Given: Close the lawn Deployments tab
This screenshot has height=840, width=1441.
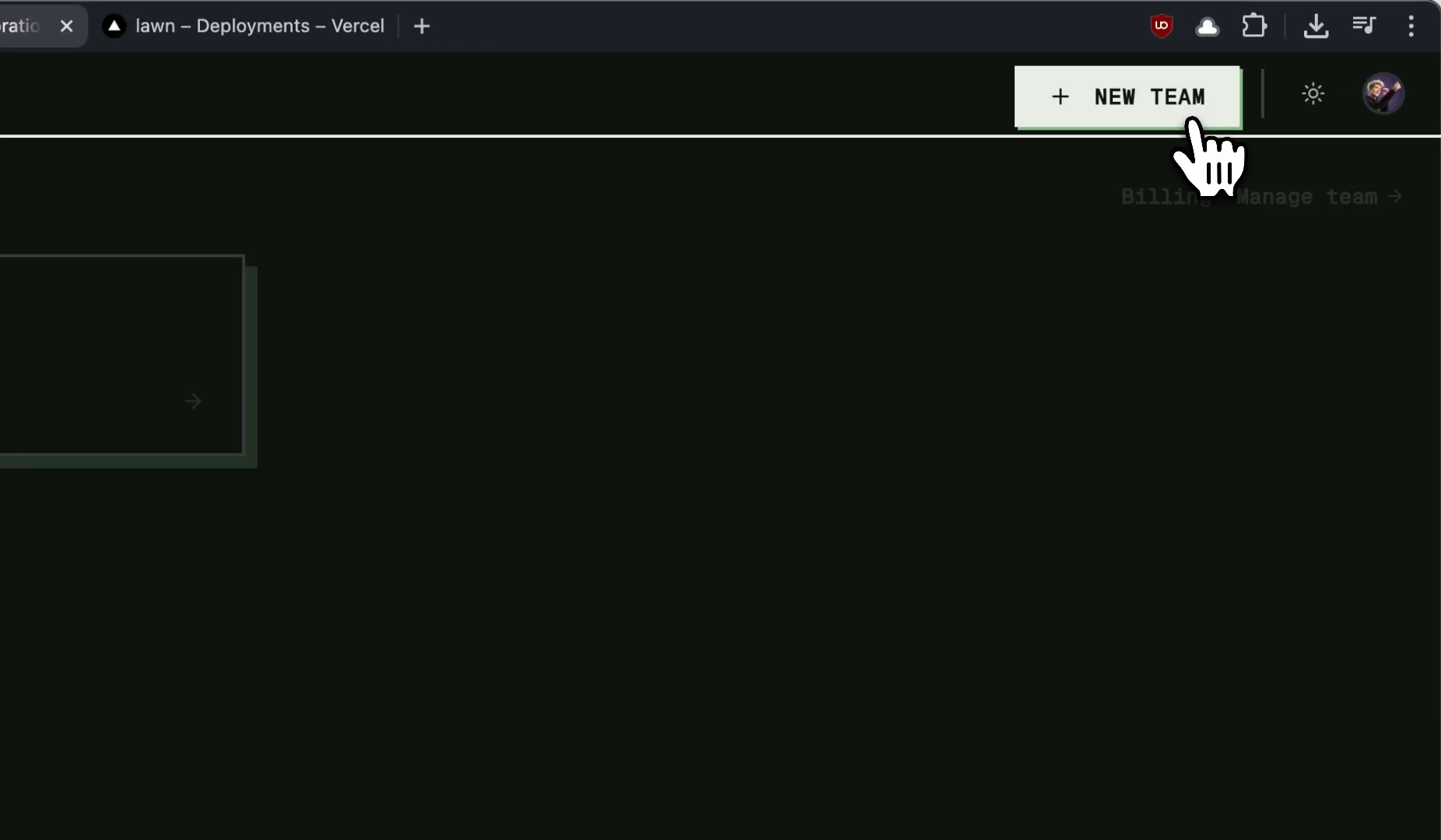Looking at the screenshot, I should point(67,26).
